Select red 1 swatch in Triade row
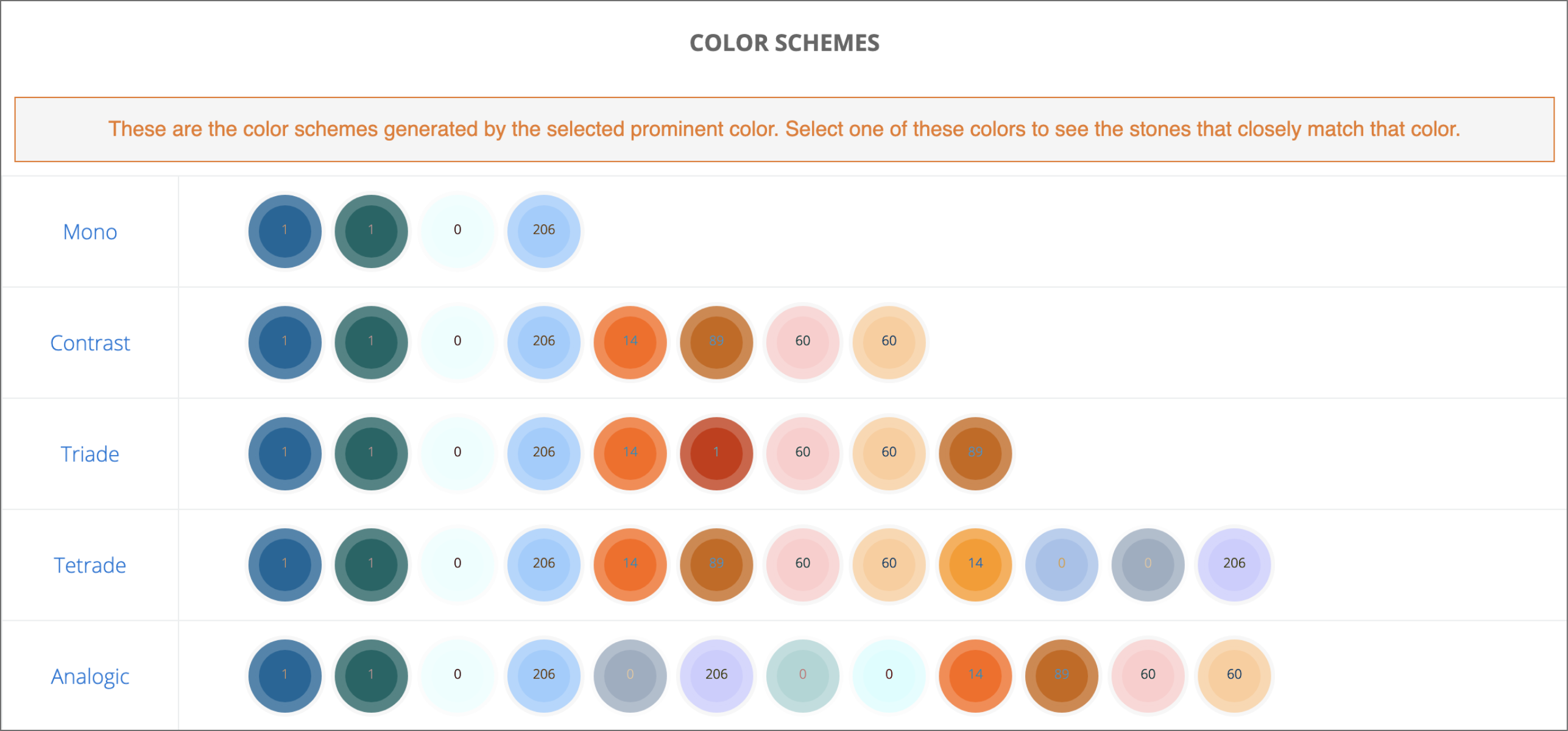The width and height of the screenshot is (1568, 731). coord(716,454)
